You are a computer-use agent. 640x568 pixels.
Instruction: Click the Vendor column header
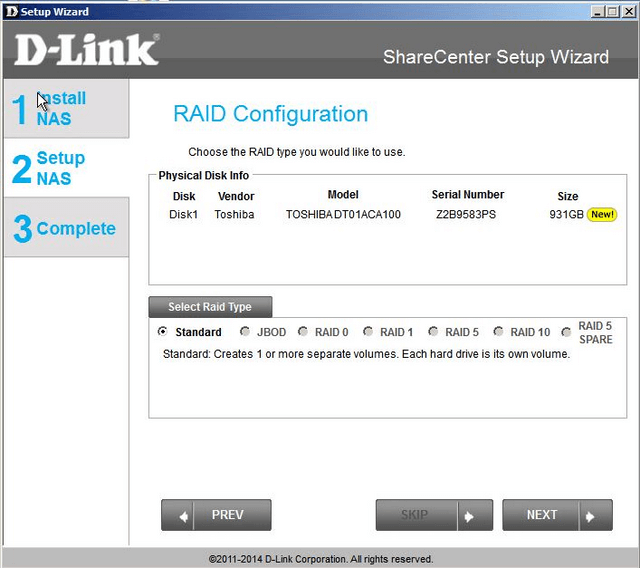click(236, 196)
